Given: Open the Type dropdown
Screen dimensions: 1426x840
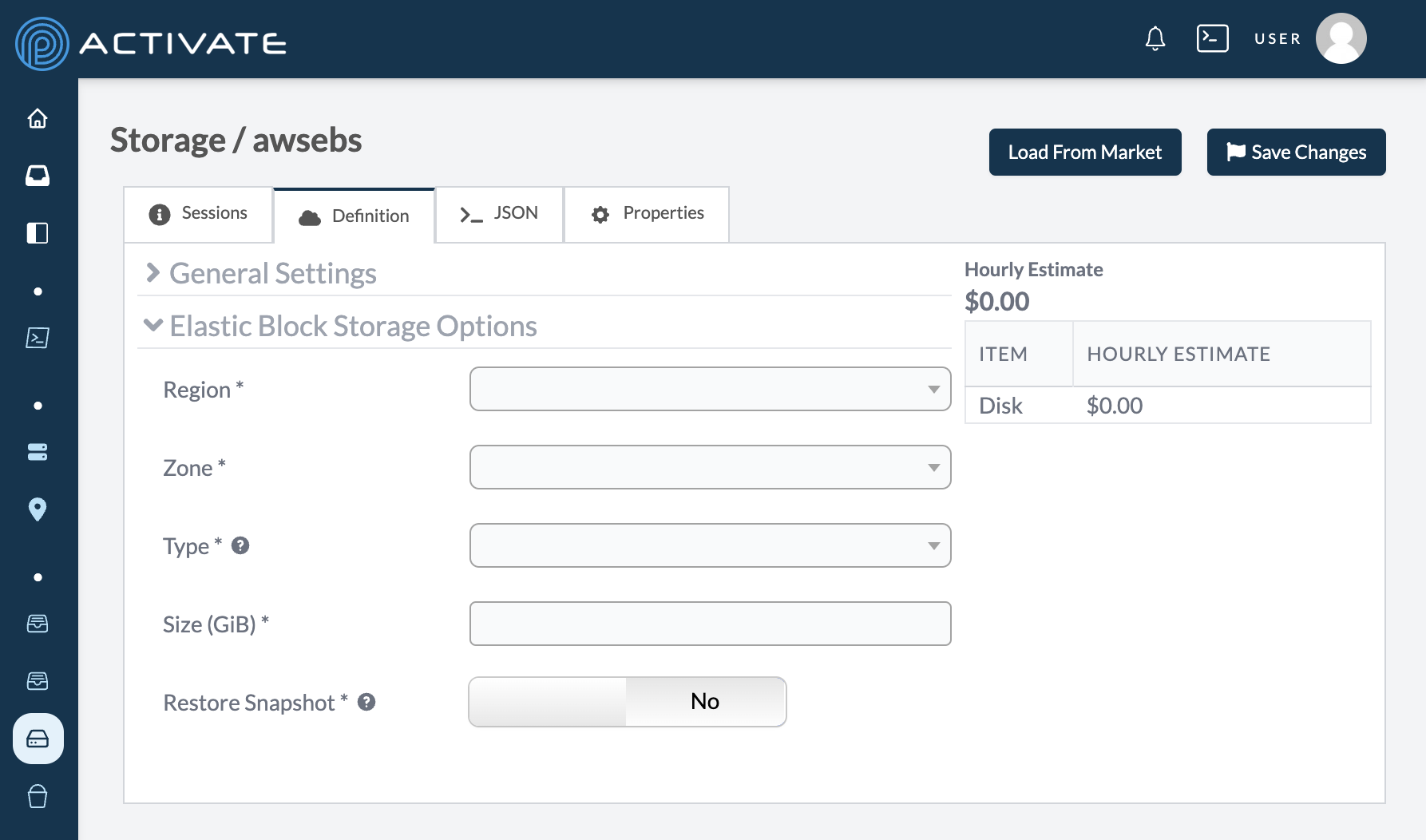Looking at the screenshot, I should point(711,545).
